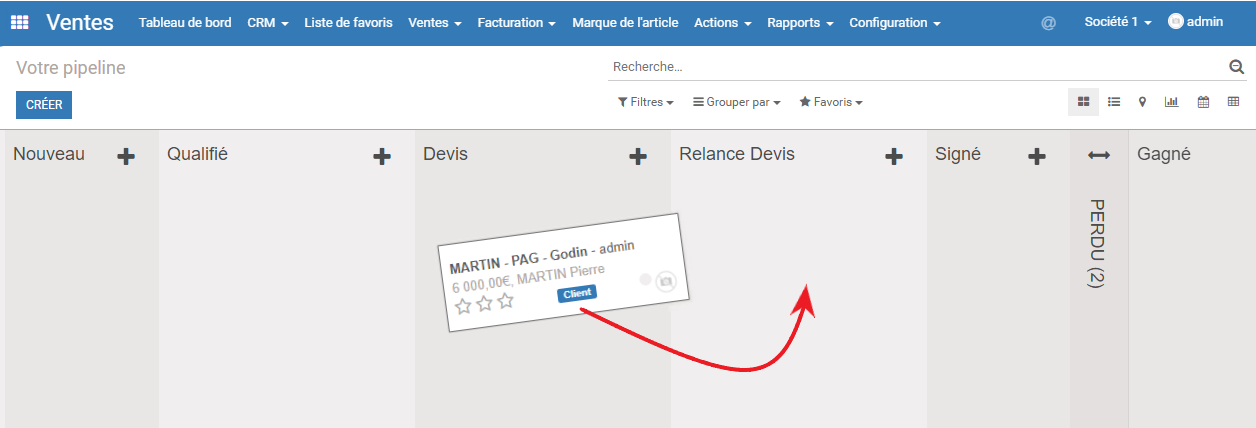Set first priority star on MARTIN card
The width and height of the screenshot is (1256, 428).
click(463, 306)
